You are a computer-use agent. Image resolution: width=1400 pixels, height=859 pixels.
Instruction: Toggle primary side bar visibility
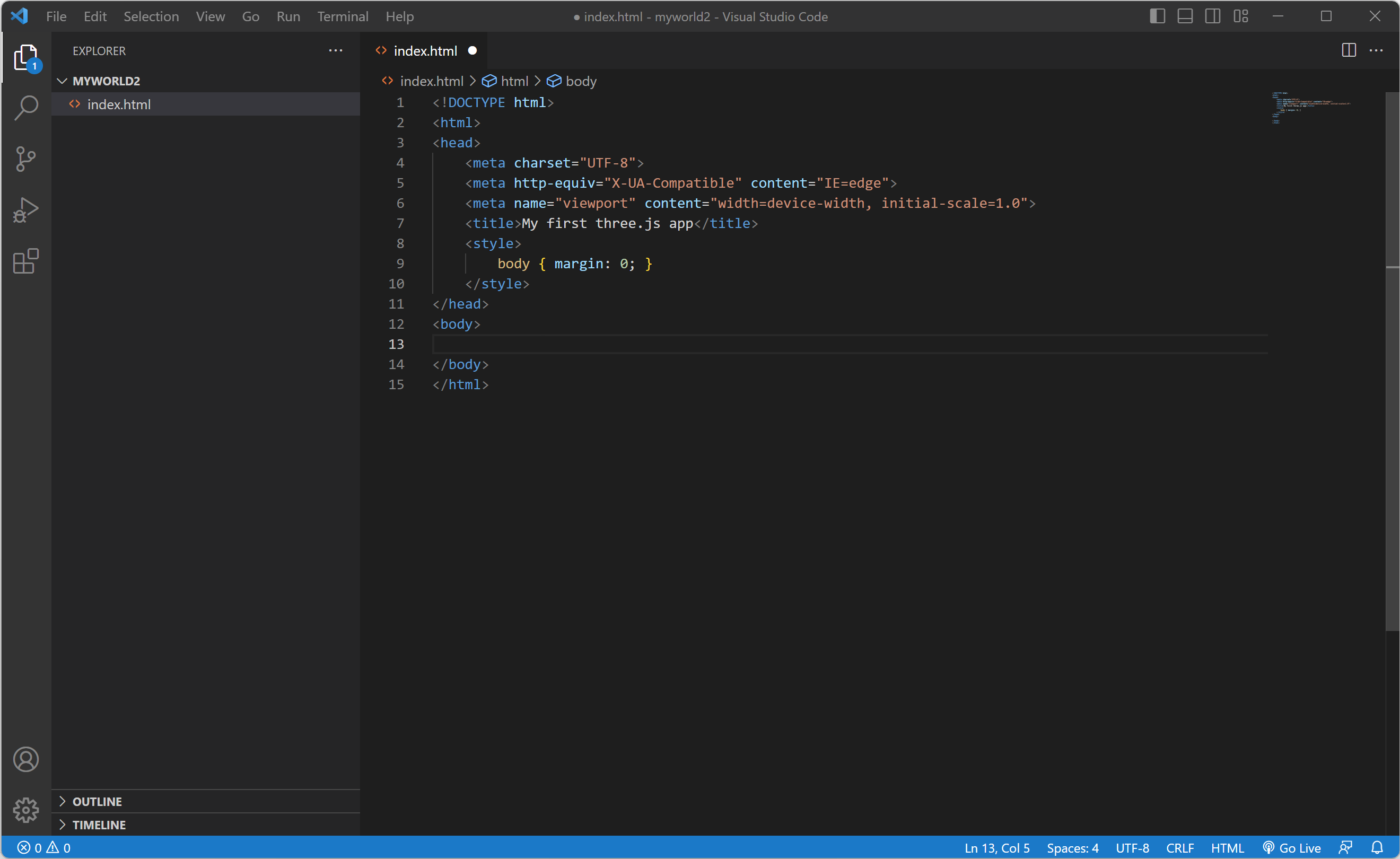point(1157,16)
